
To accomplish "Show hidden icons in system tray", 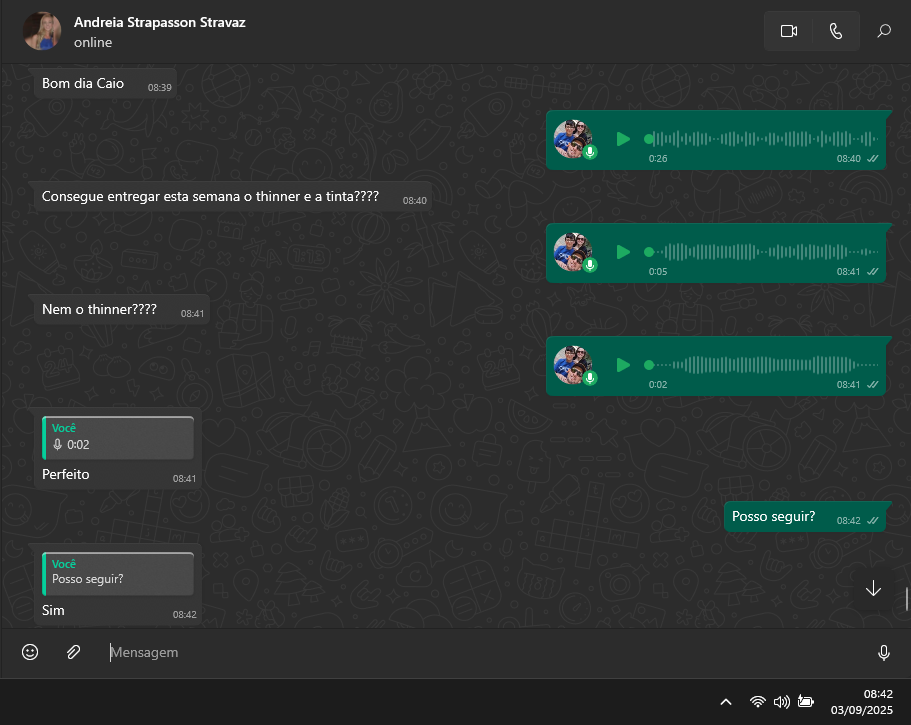I will coord(726,702).
